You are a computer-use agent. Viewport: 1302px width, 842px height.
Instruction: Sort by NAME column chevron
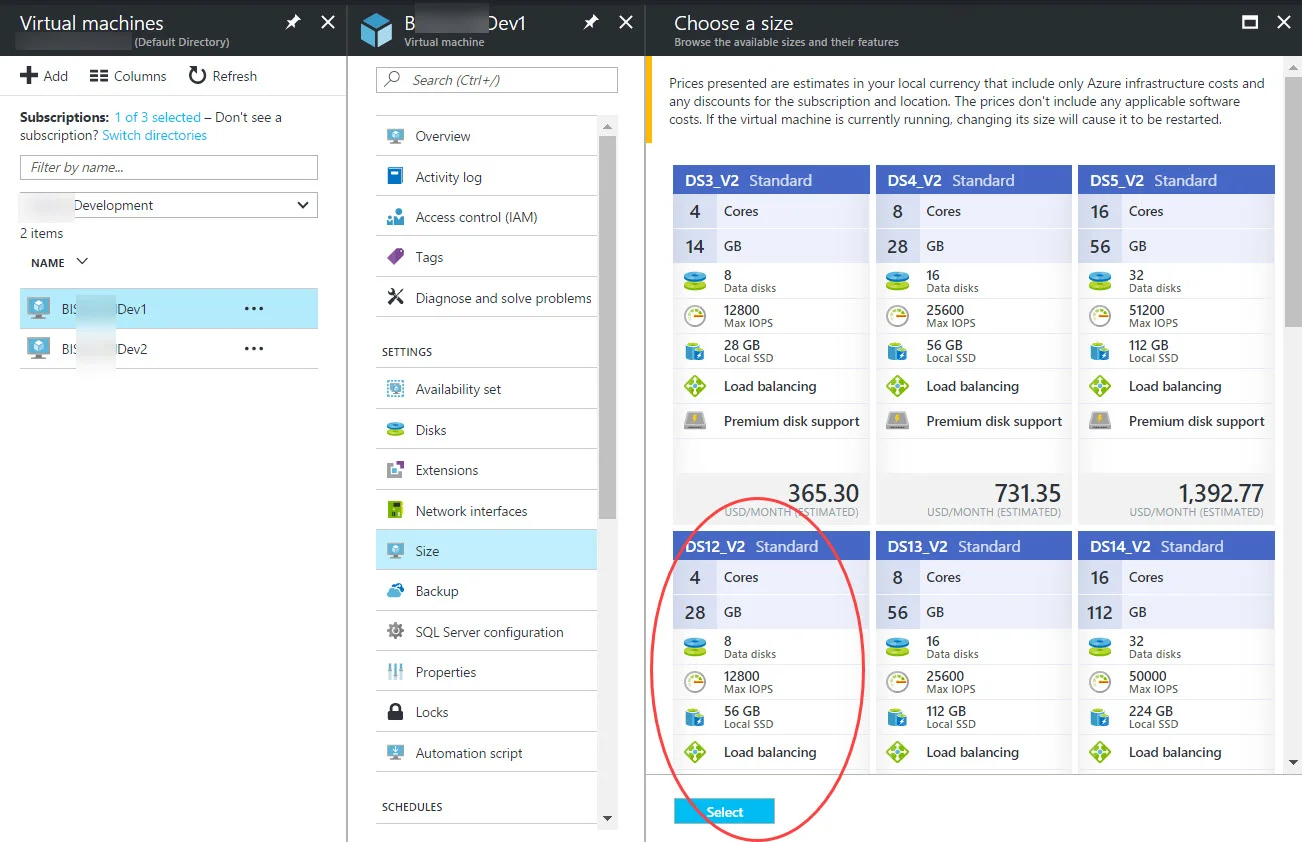[82, 262]
